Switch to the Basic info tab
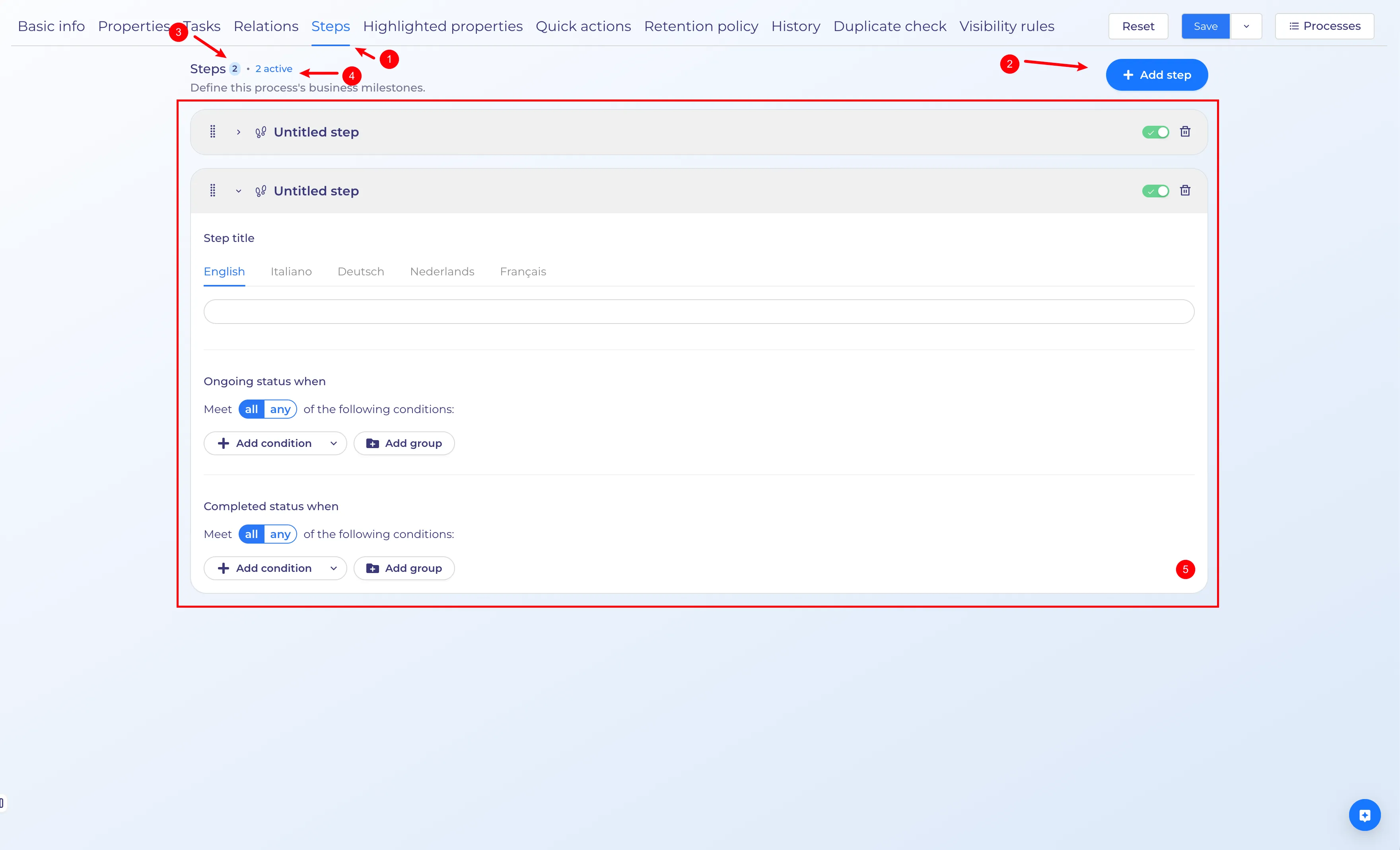 pyautogui.click(x=51, y=26)
